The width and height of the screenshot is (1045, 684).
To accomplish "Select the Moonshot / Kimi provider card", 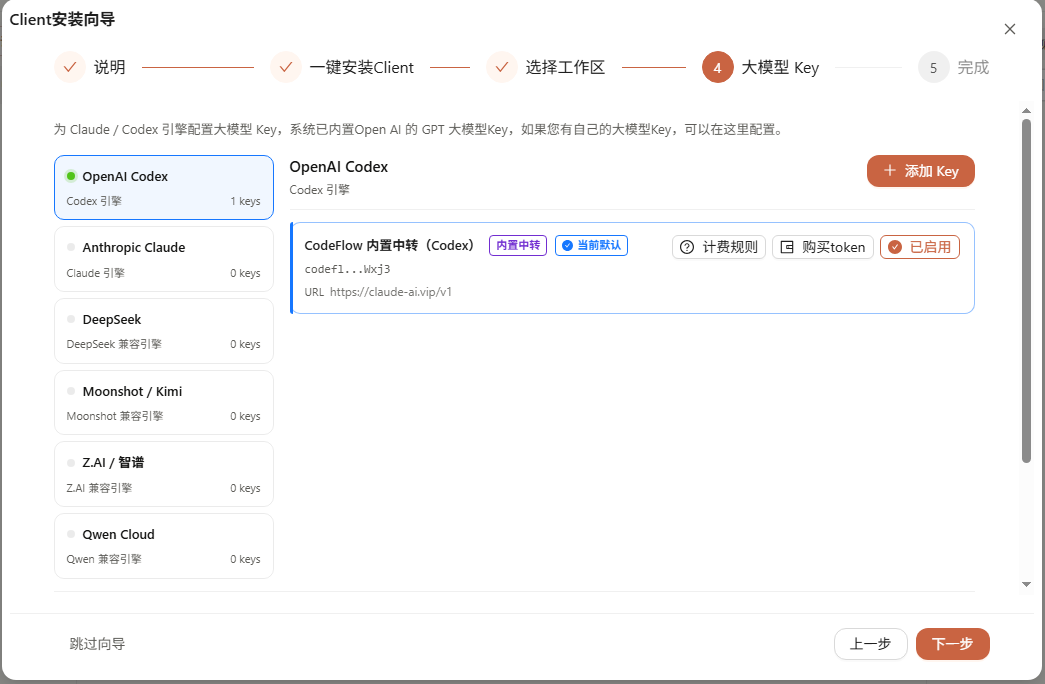I will pyautogui.click(x=164, y=403).
